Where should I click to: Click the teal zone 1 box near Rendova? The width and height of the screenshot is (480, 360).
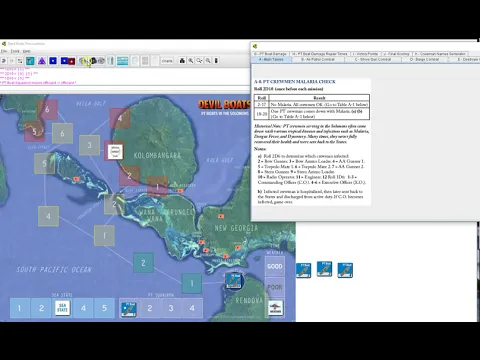coord(192,283)
